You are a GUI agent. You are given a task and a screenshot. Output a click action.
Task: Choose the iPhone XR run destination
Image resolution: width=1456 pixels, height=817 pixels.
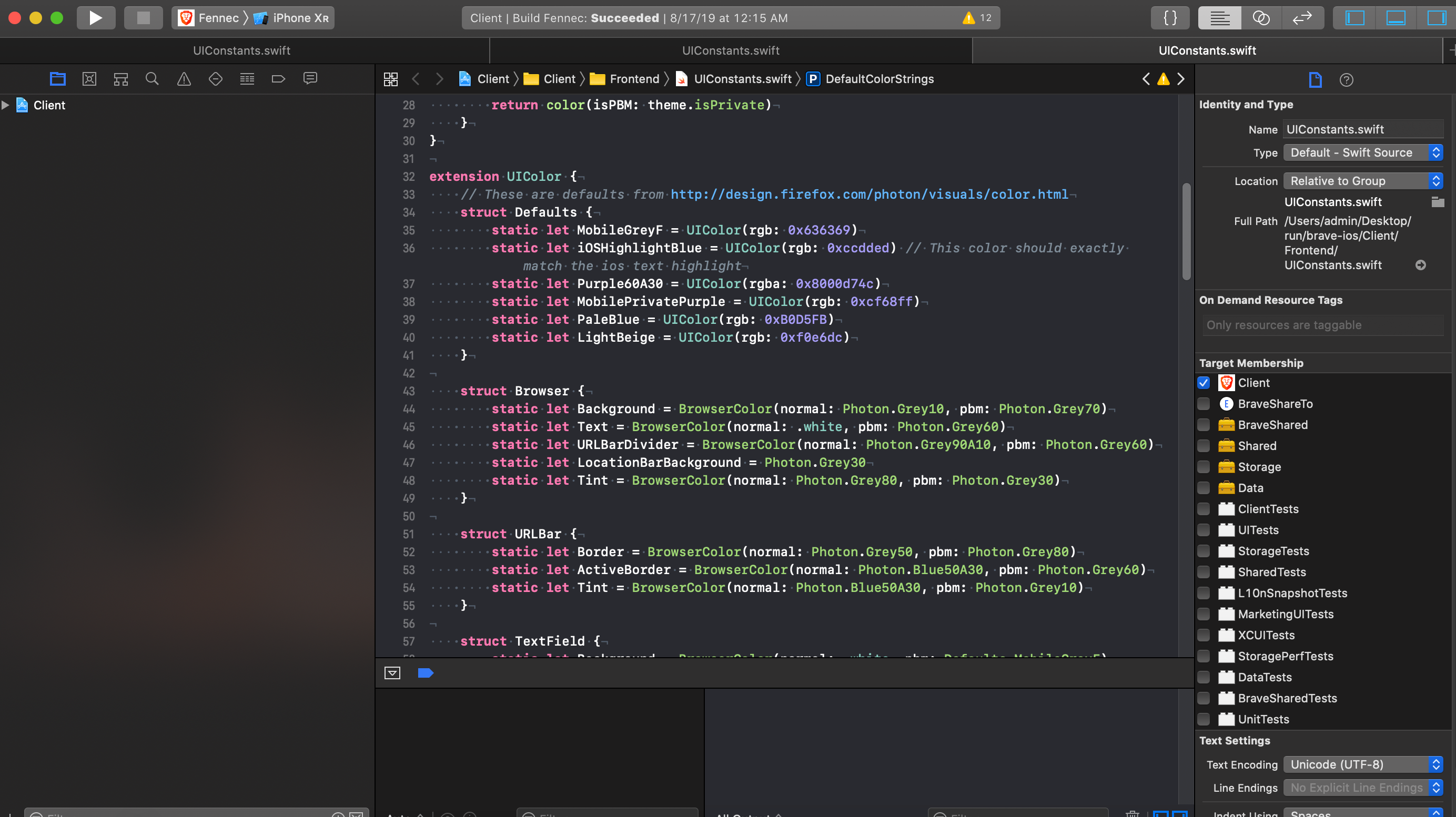pyautogui.click(x=291, y=17)
